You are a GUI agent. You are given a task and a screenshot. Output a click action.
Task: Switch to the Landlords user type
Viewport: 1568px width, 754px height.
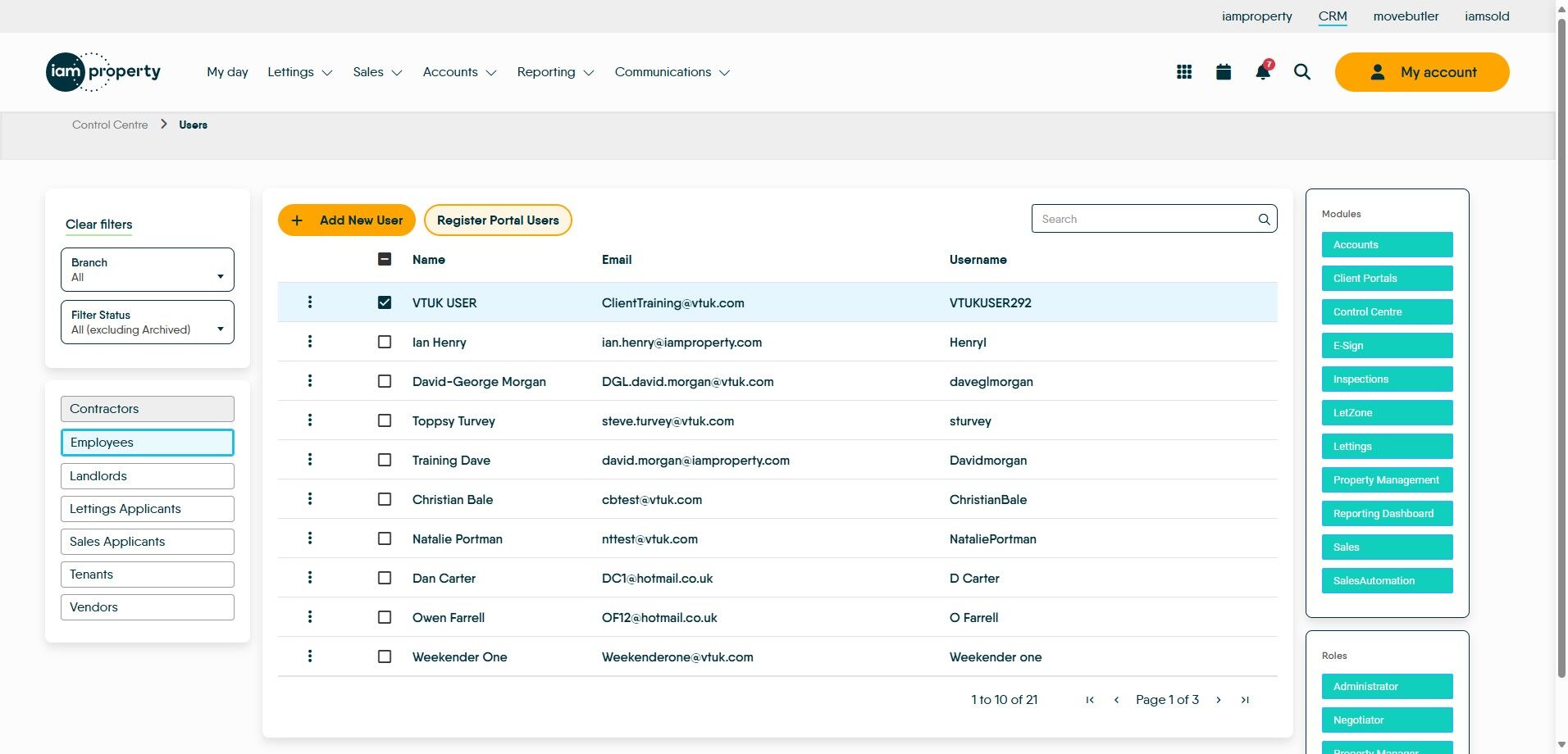pos(148,476)
